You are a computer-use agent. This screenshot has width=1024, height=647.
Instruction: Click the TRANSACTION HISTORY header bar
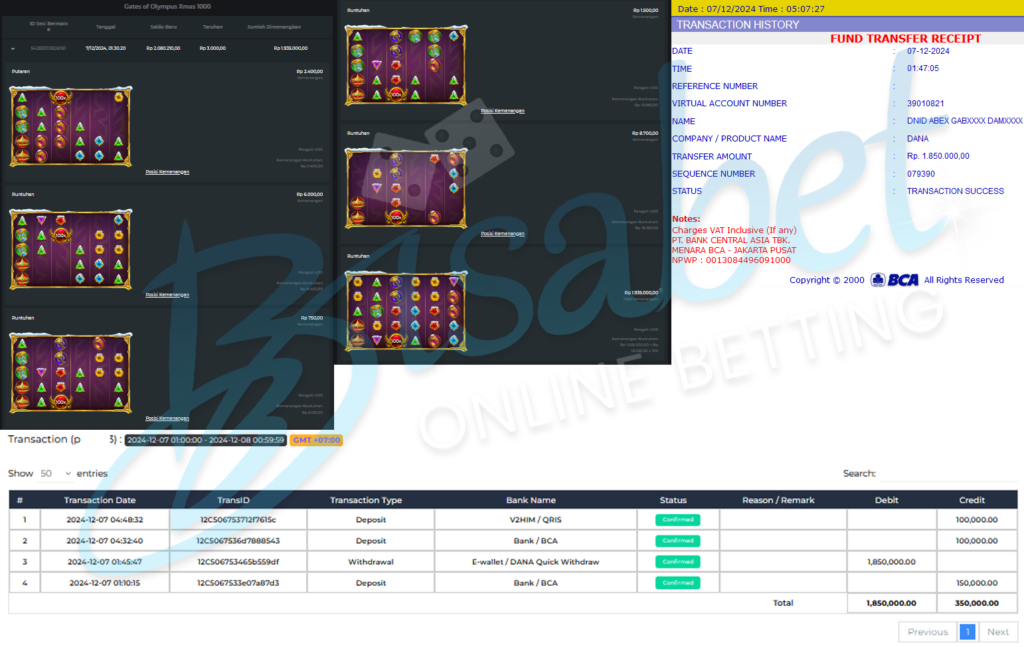[847, 25]
